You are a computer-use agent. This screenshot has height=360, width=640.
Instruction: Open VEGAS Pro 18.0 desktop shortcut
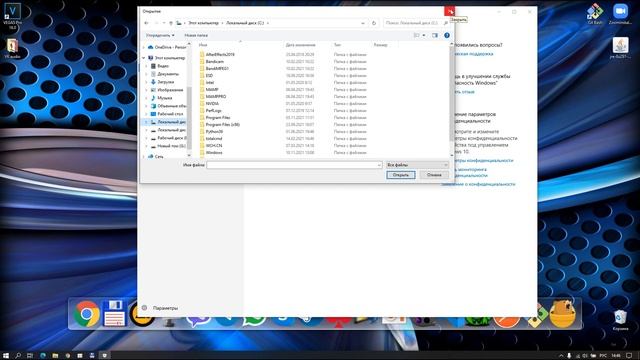click(x=12, y=17)
